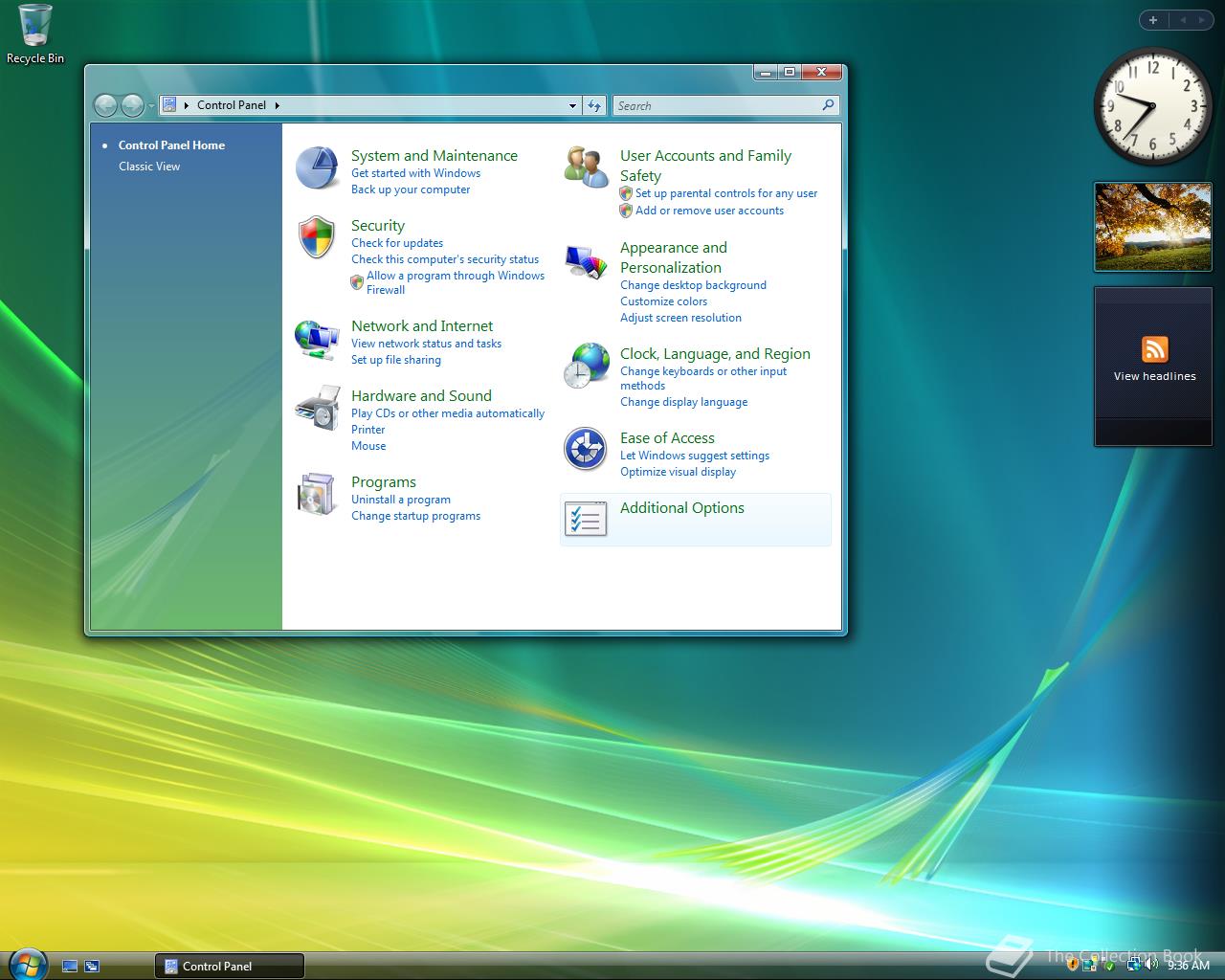Open Adjust screen resolution link
The height and width of the screenshot is (980, 1225).
coord(680,318)
